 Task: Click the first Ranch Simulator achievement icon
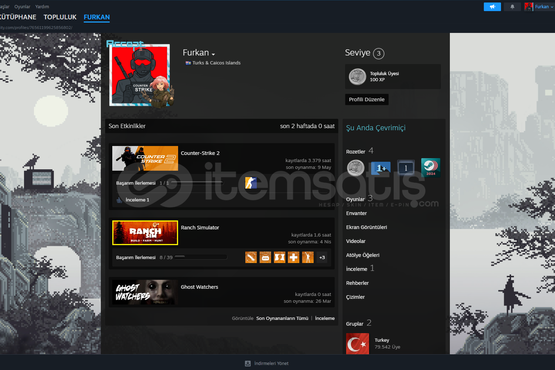click(x=251, y=257)
